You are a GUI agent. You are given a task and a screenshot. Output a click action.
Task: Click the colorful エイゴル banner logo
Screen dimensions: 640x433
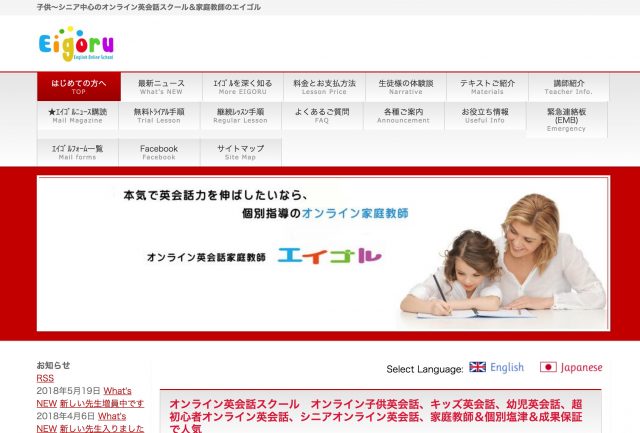coord(330,256)
